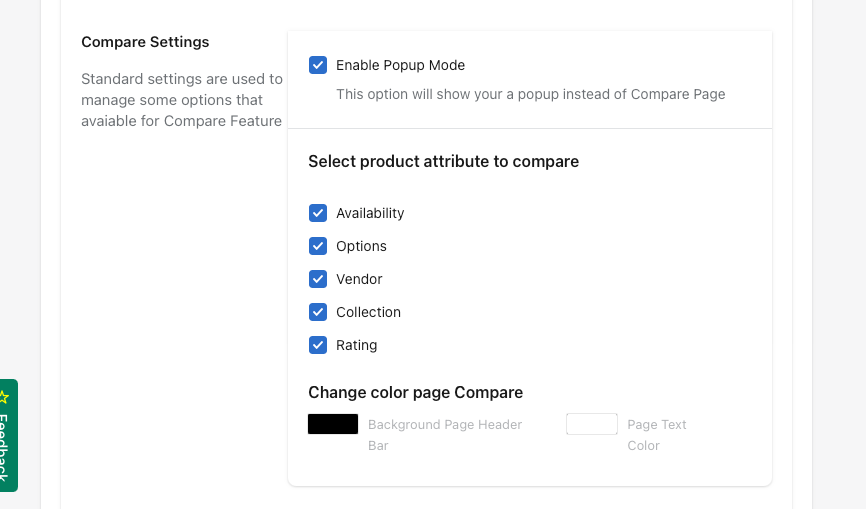Uncheck the Vendor checkbox
The width and height of the screenshot is (866, 509).
pos(318,279)
